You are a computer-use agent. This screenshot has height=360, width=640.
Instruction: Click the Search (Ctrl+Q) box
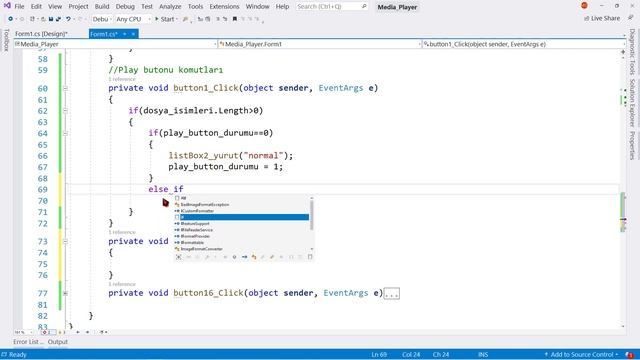click(331, 7)
